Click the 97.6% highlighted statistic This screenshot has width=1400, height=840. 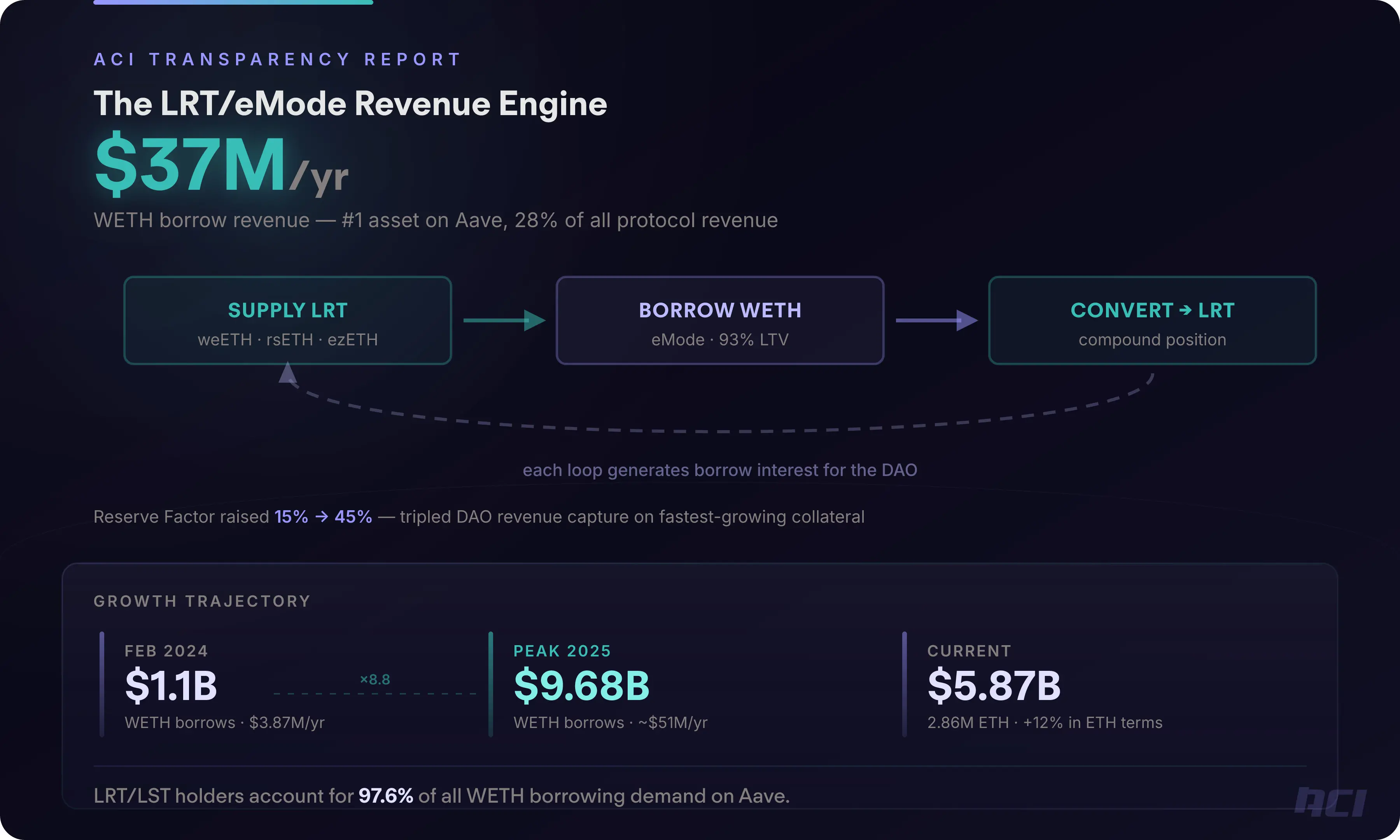click(x=386, y=796)
